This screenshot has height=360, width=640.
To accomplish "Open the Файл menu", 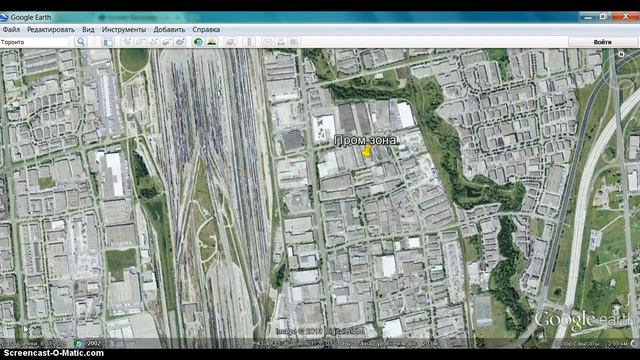I will (11, 29).
